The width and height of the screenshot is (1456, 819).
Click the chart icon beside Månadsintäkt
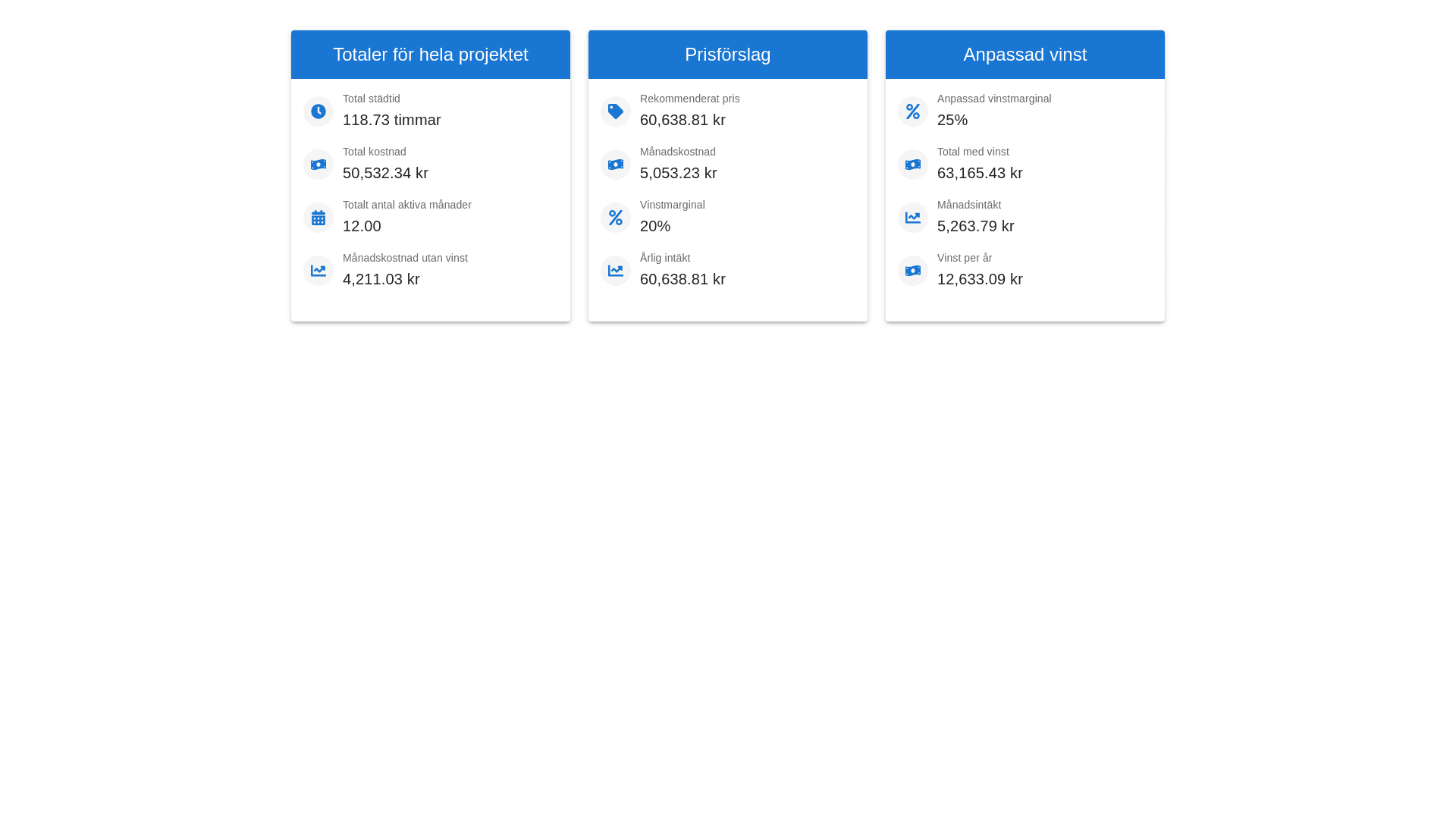tap(913, 218)
